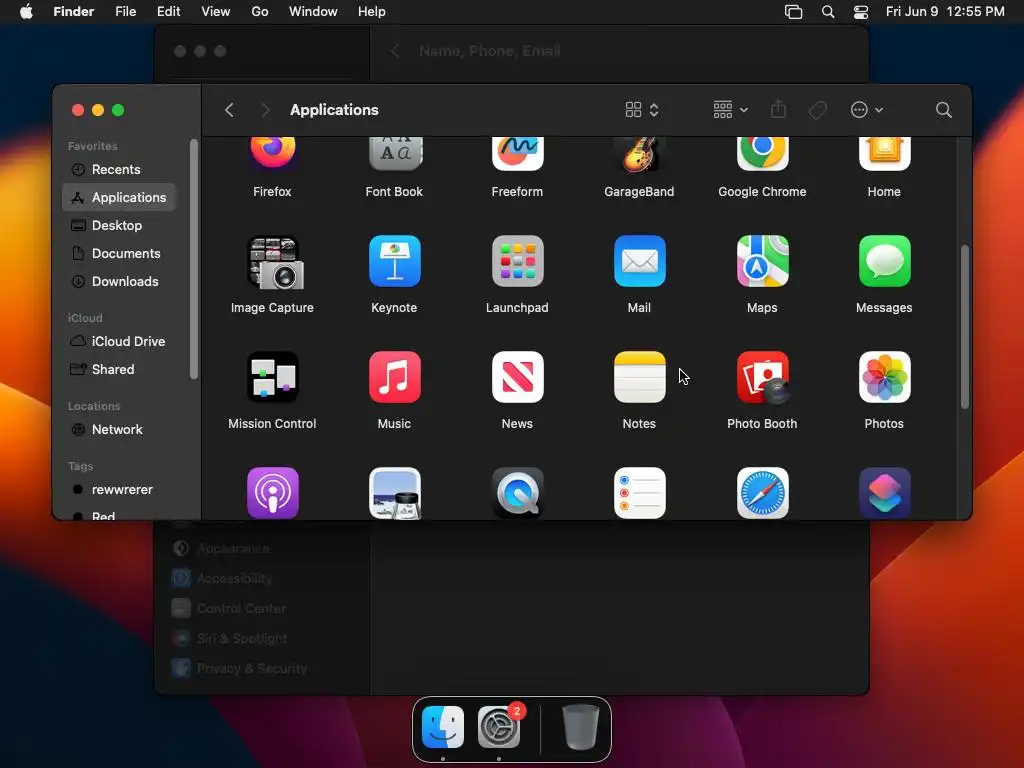This screenshot has width=1024, height=768.
Task: Open the Shared folder in sidebar
Action: (119, 370)
